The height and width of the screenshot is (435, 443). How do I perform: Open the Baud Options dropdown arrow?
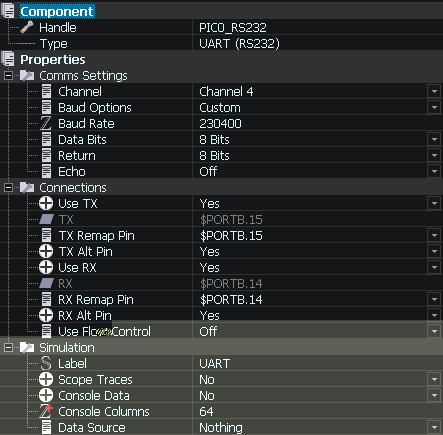pyautogui.click(x=434, y=107)
